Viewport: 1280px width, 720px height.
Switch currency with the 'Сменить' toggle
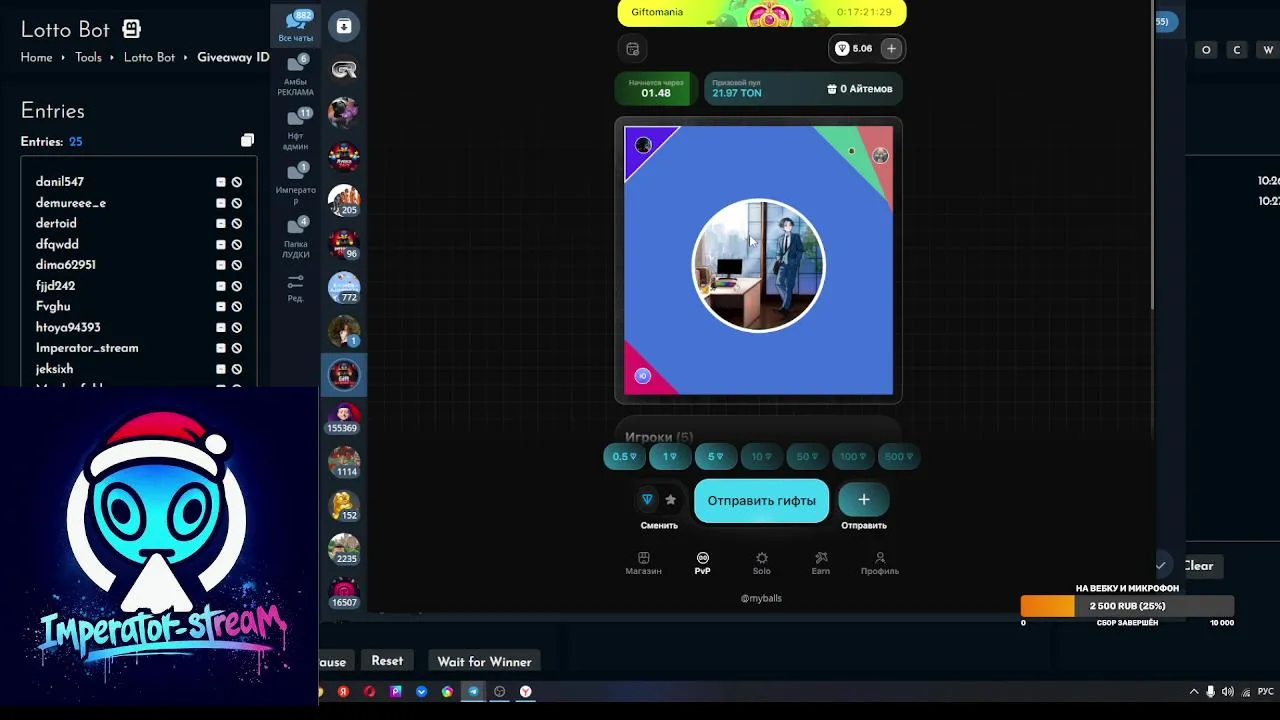click(658, 500)
